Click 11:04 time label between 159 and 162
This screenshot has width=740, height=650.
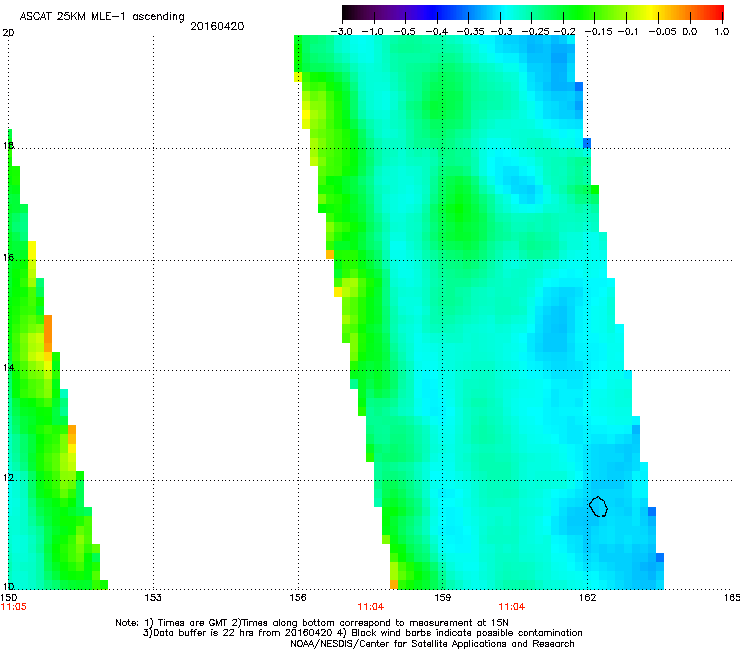click(512, 607)
